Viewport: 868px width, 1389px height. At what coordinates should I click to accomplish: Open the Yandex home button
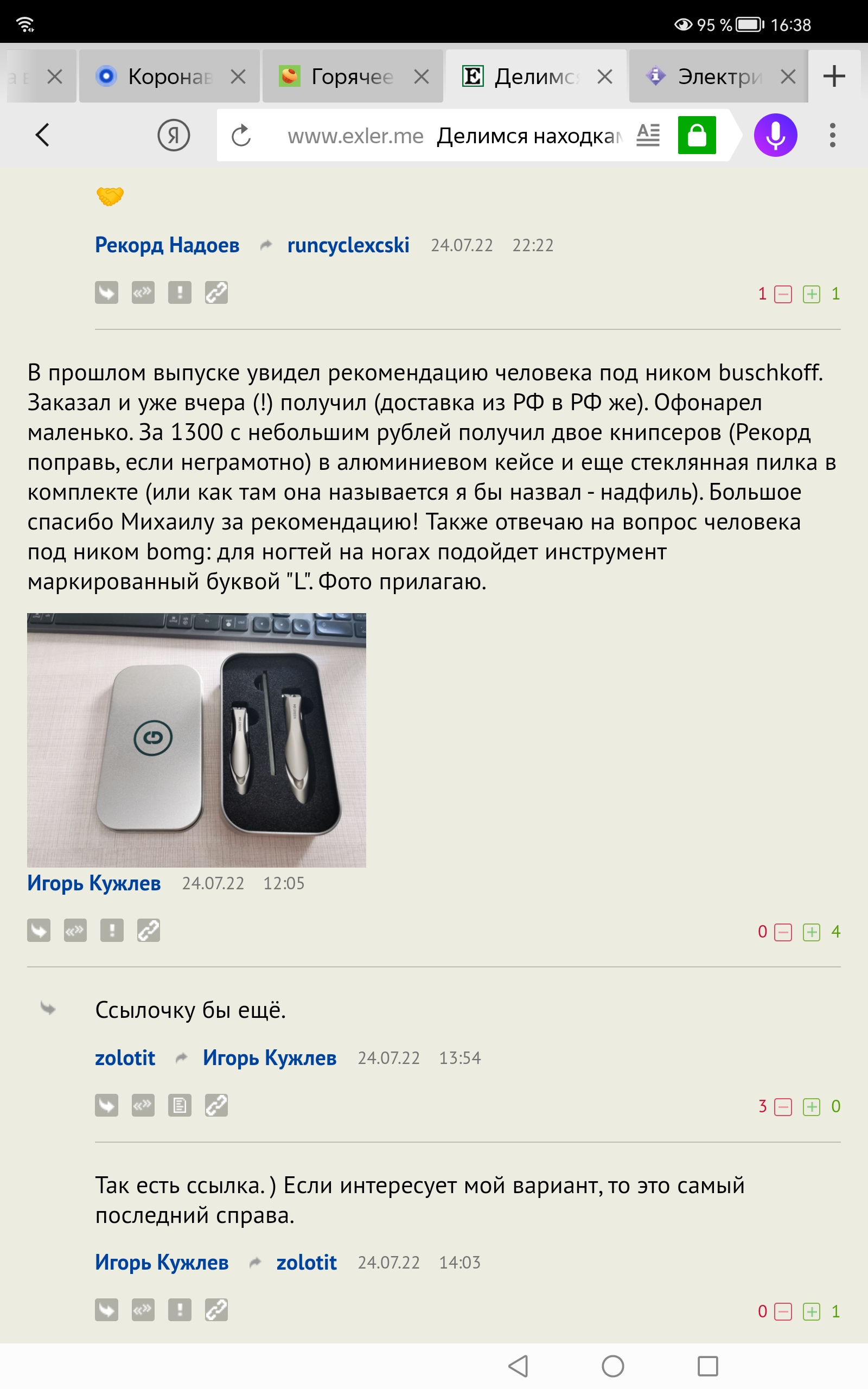(174, 136)
